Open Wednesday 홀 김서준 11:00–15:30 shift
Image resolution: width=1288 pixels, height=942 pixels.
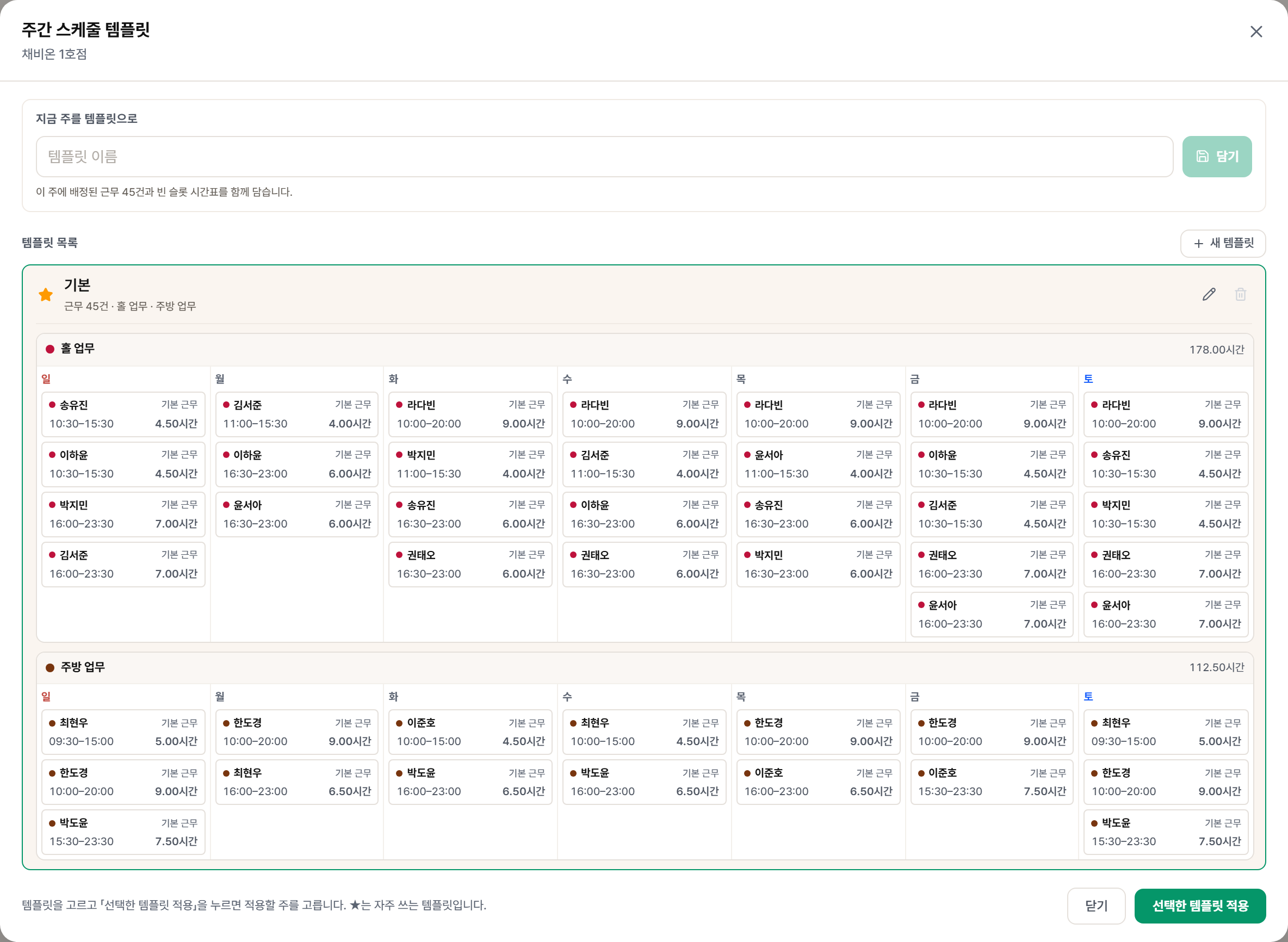click(645, 464)
